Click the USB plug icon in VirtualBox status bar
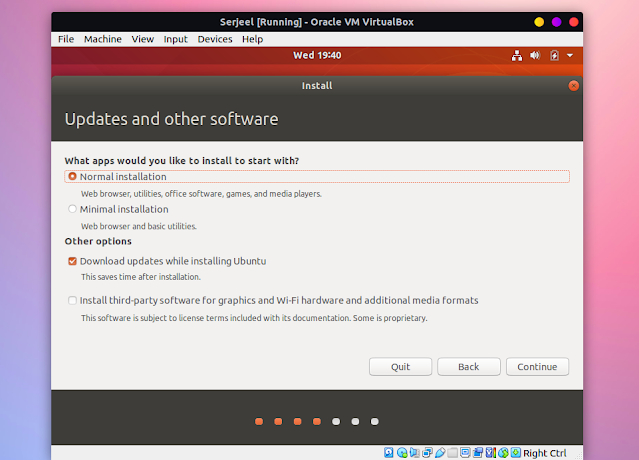 coord(440,453)
